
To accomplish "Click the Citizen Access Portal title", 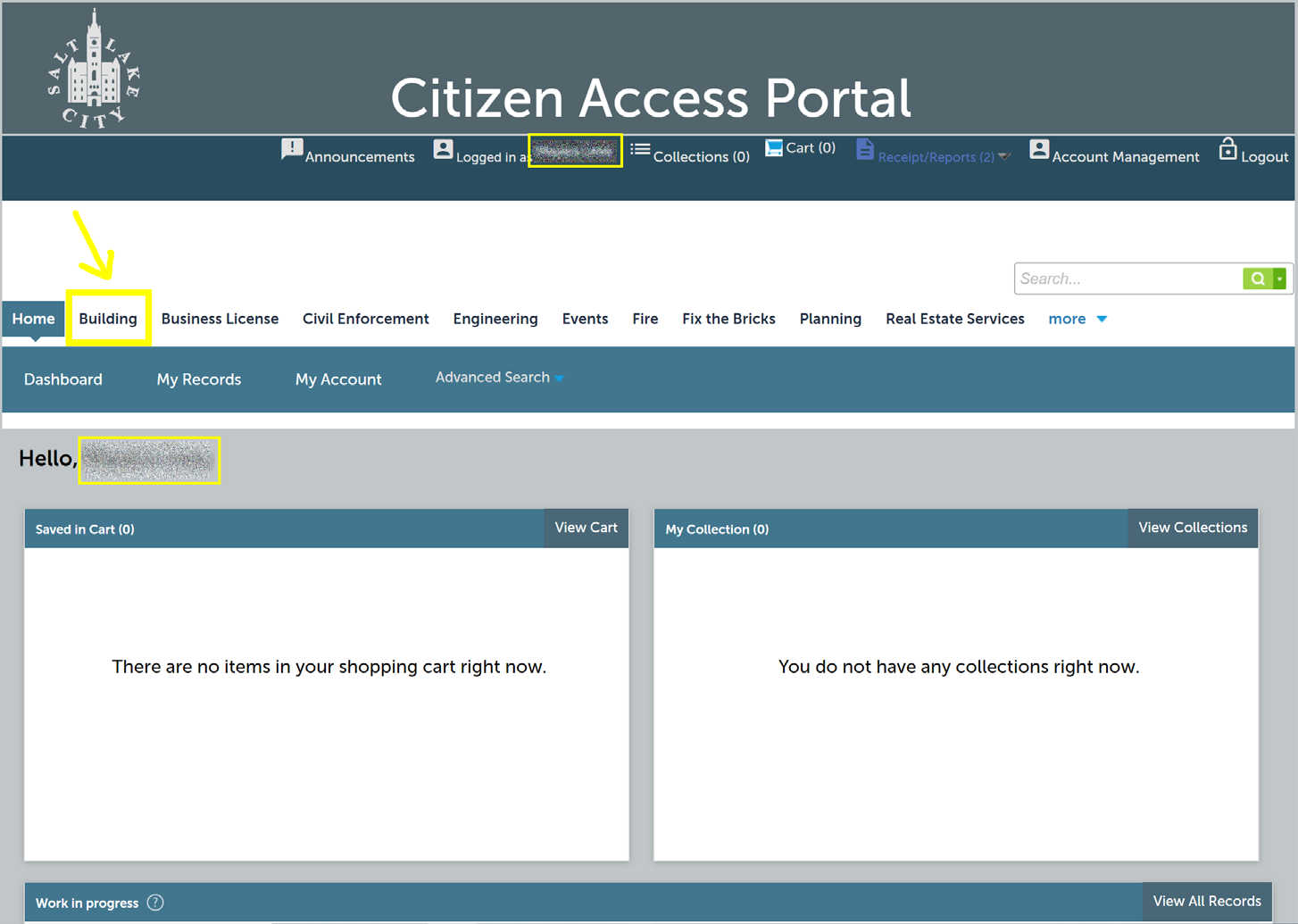I will pyautogui.click(x=650, y=97).
